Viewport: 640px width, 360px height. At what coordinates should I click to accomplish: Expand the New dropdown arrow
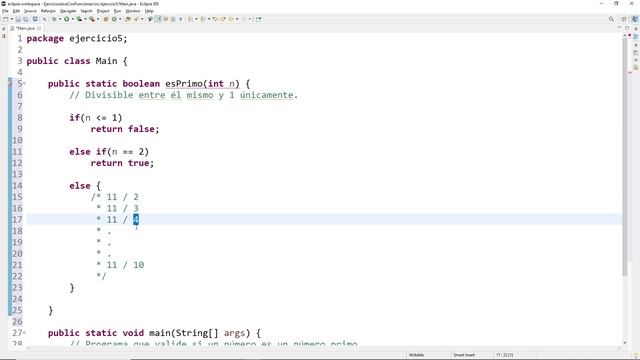point(12,19)
